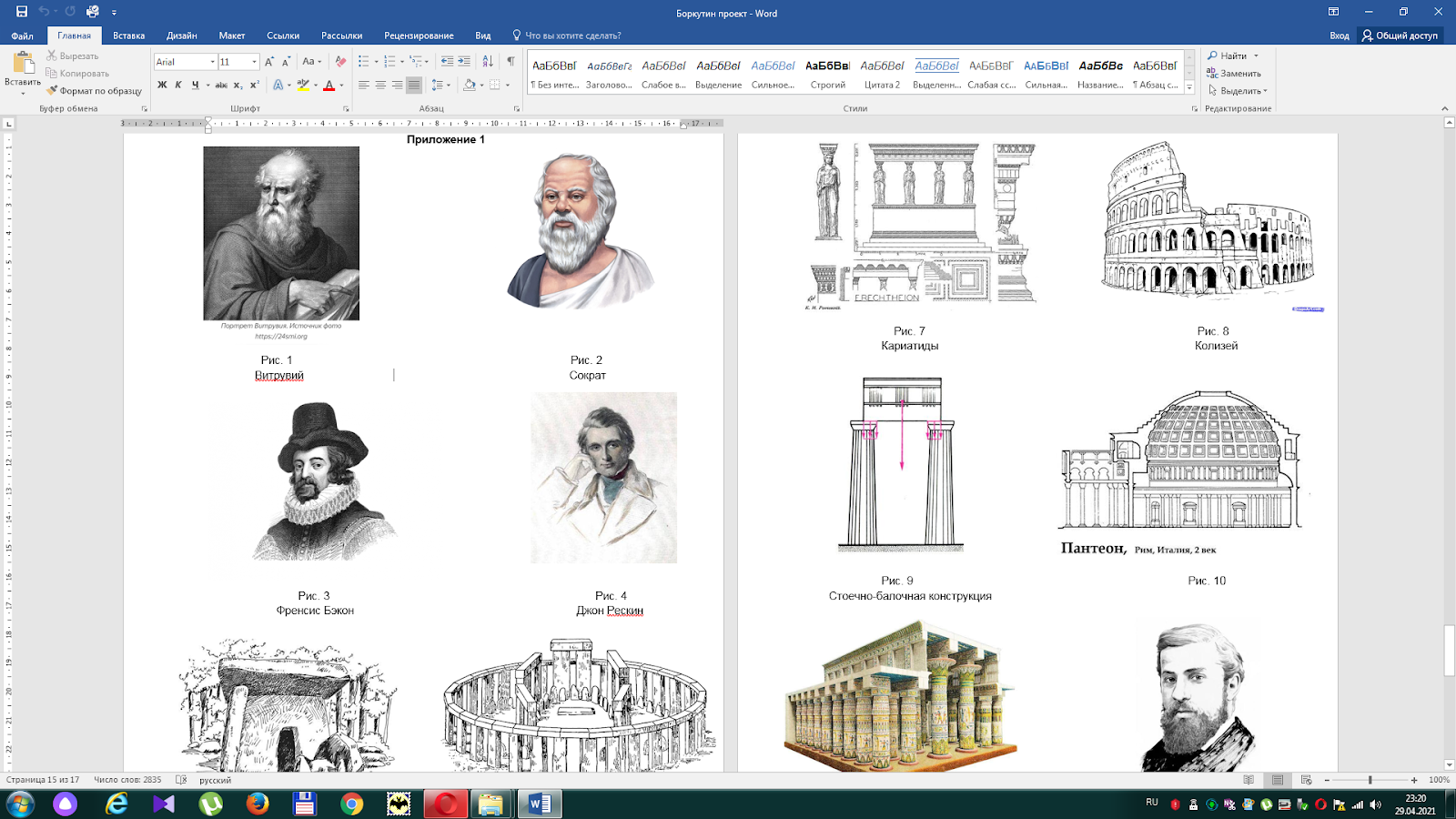Image resolution: width=1456 pixels, height=819 pixels.
Task: Toggle Italic (К) formatting
Action: (x=178, y=85)
